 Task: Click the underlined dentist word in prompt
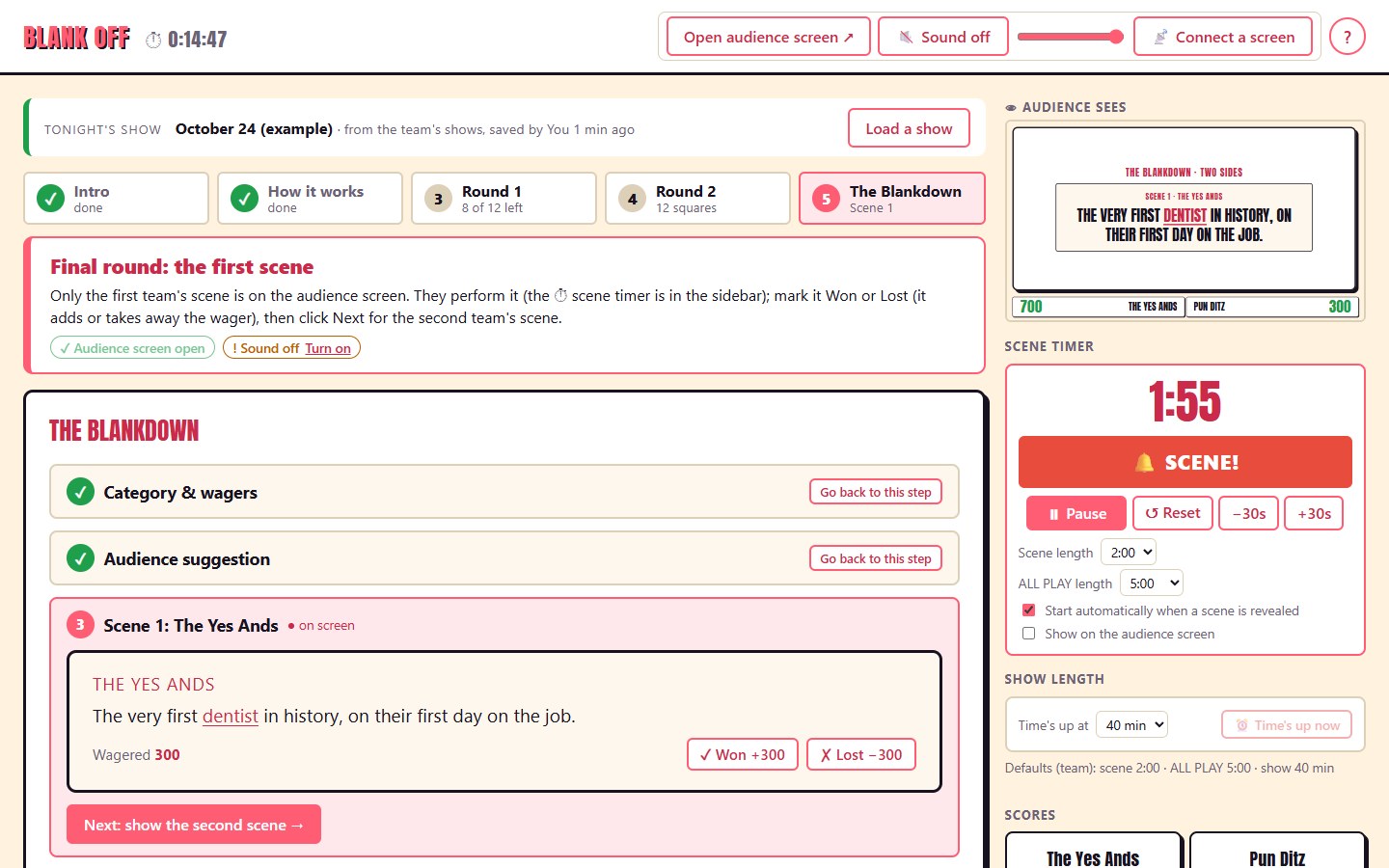coord(230,717)
